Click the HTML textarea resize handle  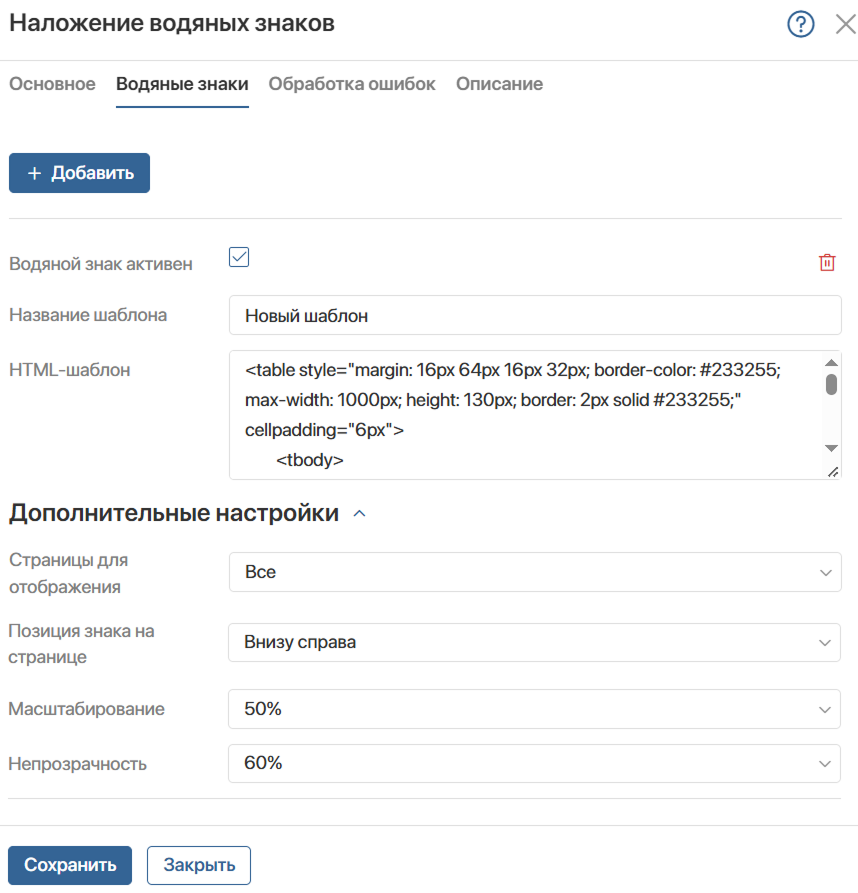tap(833, 472)
